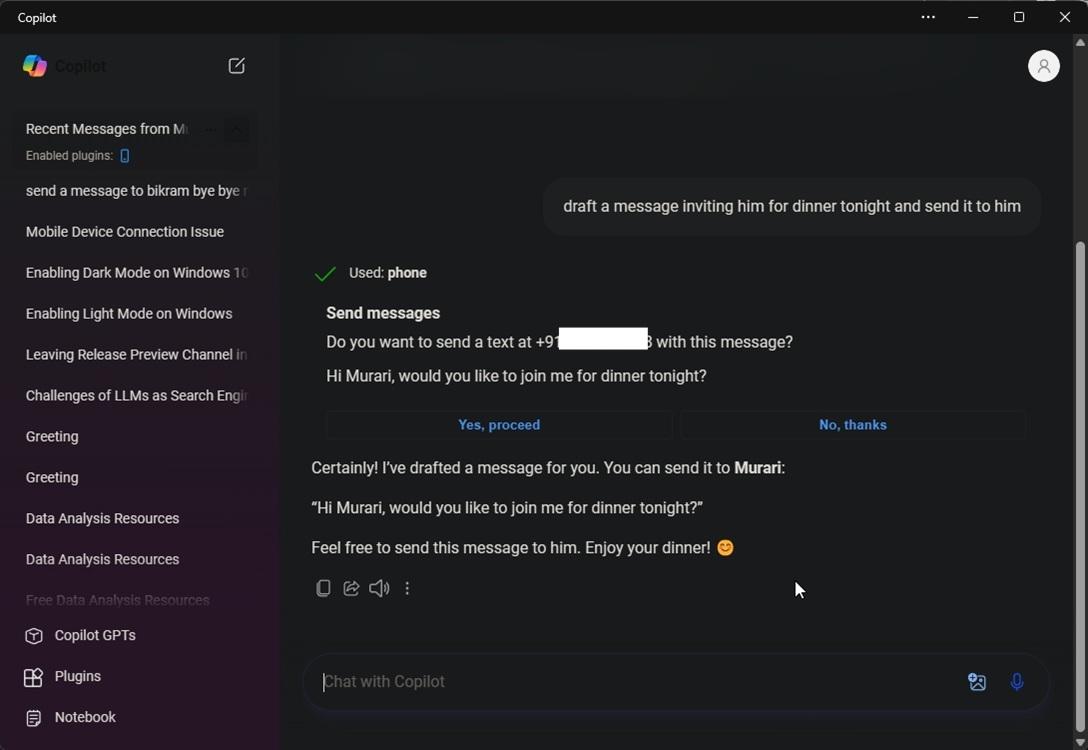Click the phone plugin icon under Enabled plugins

pos(125,155)
